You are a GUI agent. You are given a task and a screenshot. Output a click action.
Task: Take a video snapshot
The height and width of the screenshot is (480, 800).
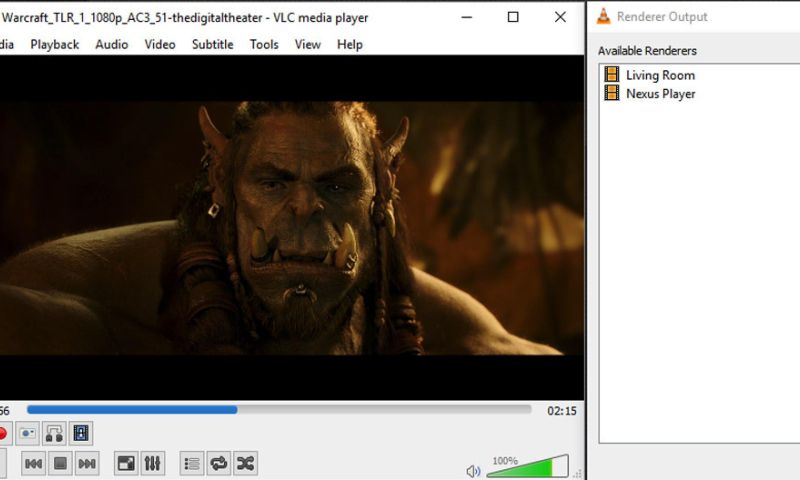coord(28,434)
